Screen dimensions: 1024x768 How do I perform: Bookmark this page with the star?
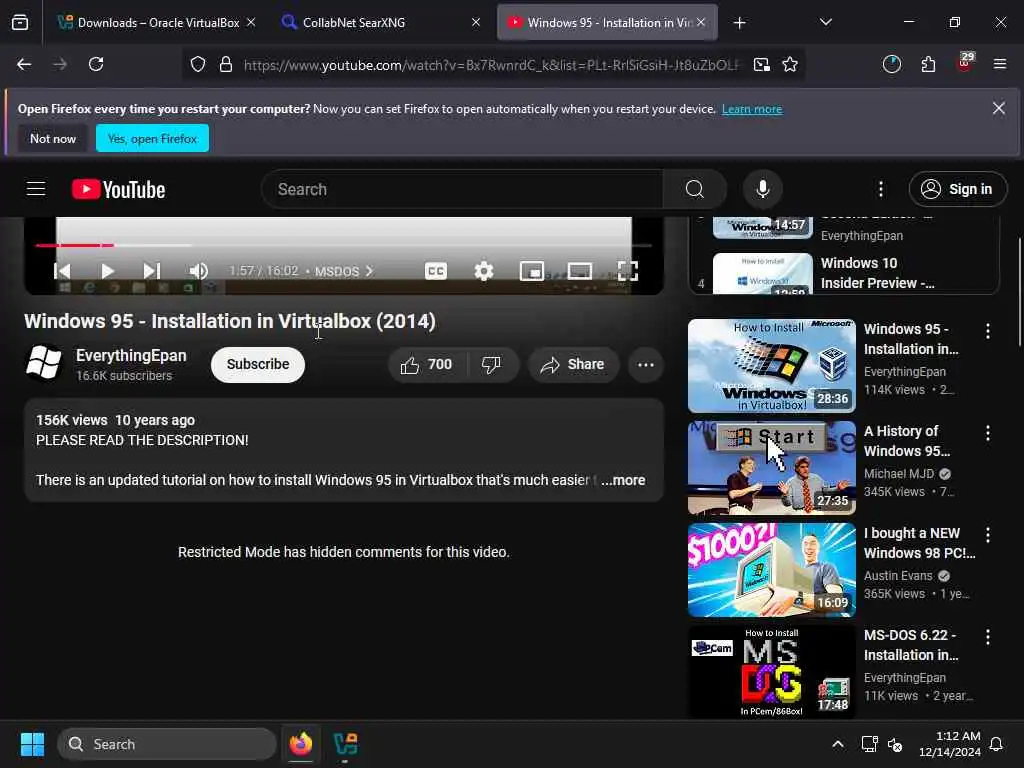pyautogui.click(x=790, y=65)
